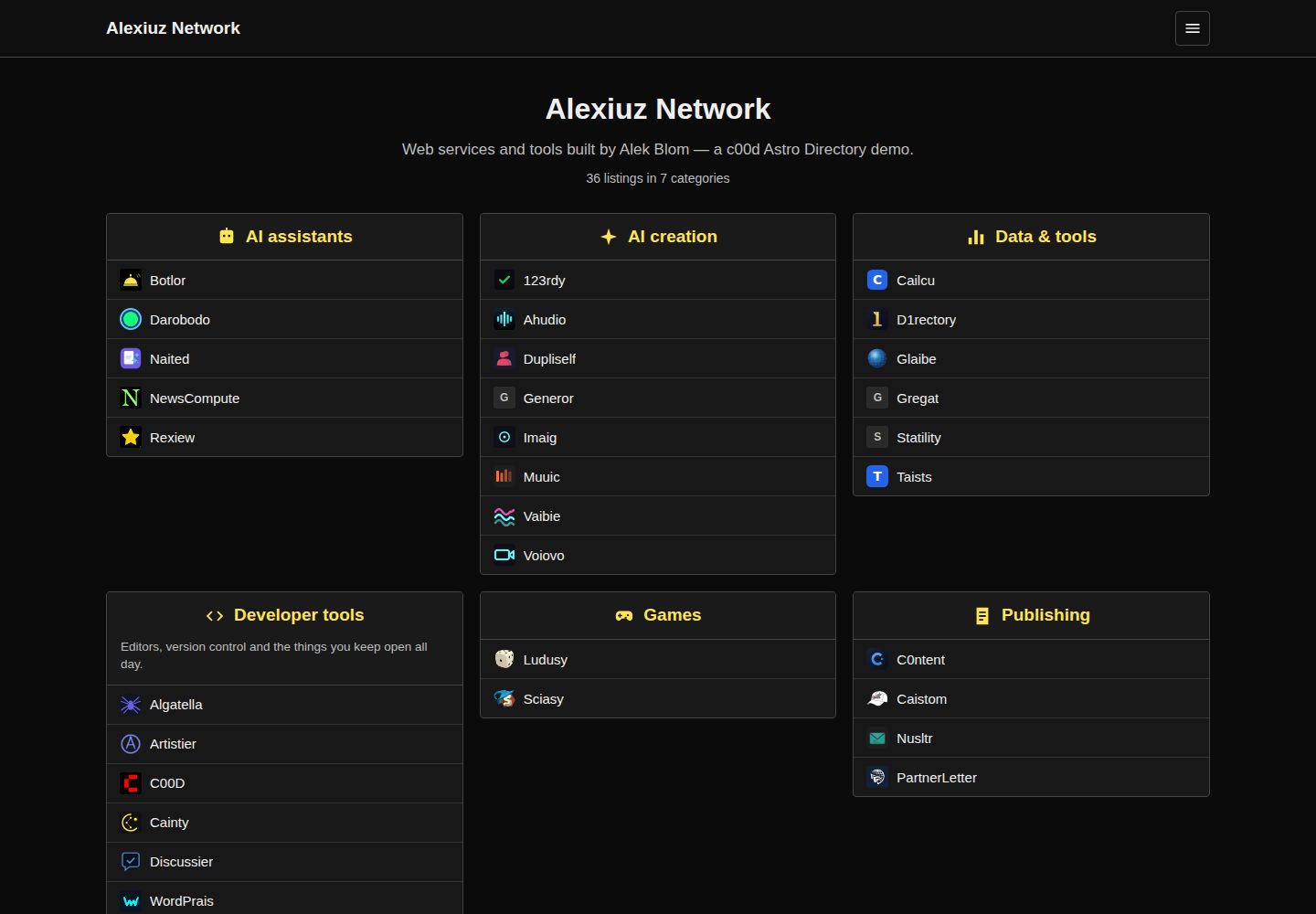Click the WordPrais W icon
This screenshot has width=1316, height=914.
[131, 901]
